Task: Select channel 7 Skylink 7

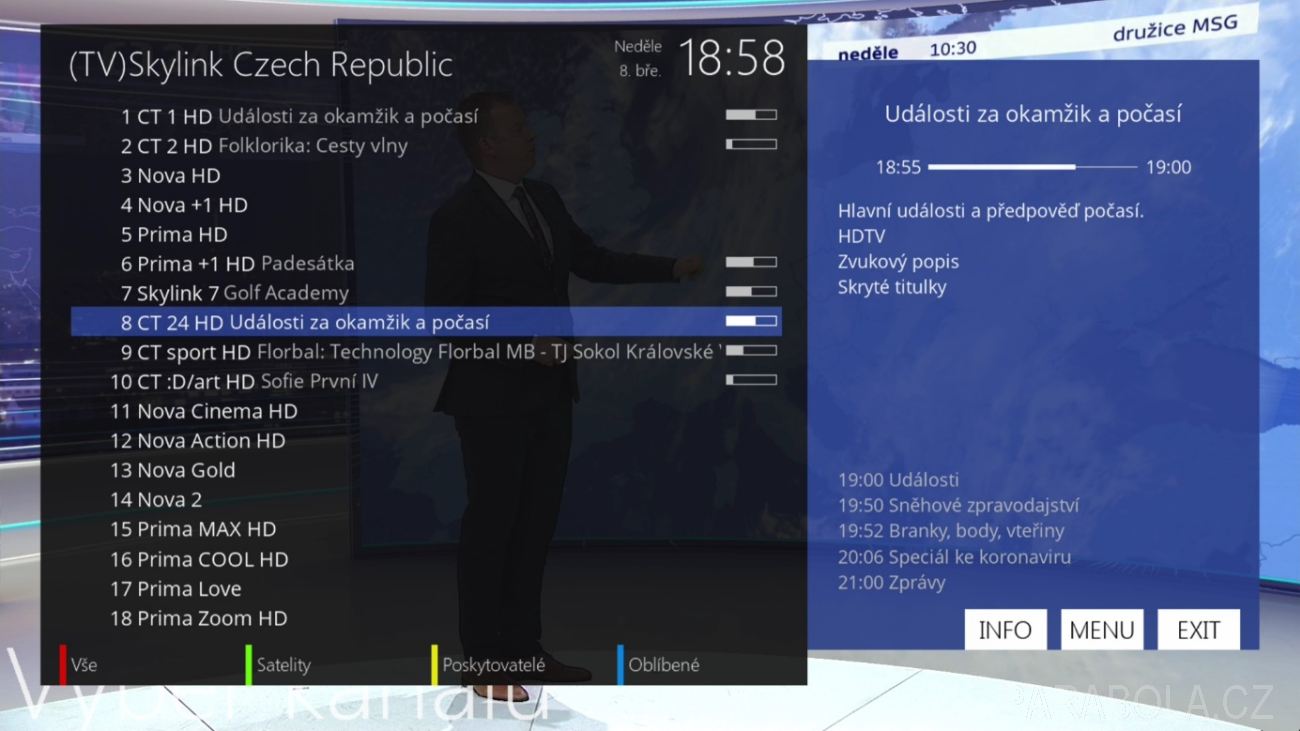Action: pos(426,293)
